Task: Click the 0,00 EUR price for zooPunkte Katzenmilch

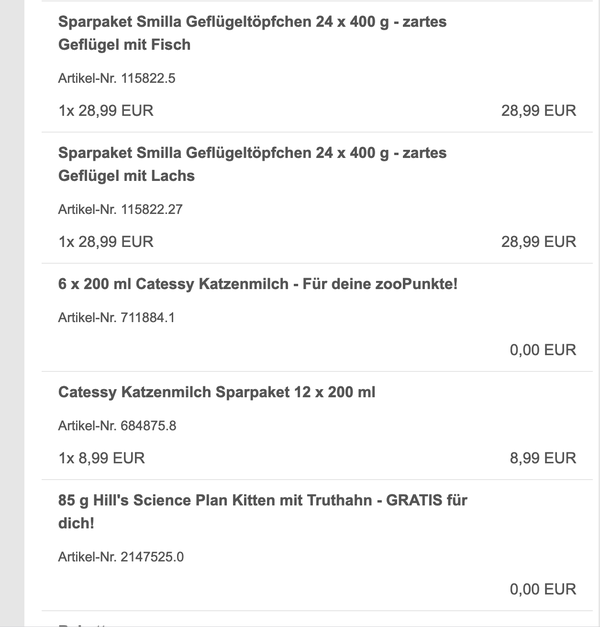Action: tap(543, 350)
